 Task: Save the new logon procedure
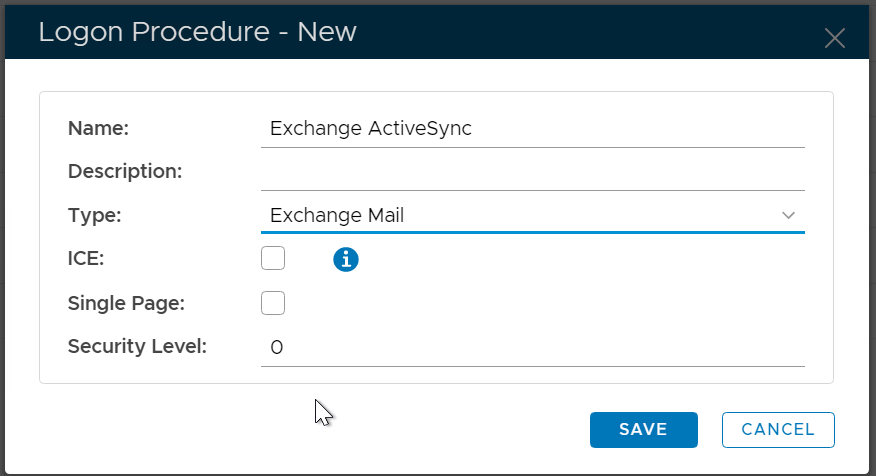(x=643, y=429)
